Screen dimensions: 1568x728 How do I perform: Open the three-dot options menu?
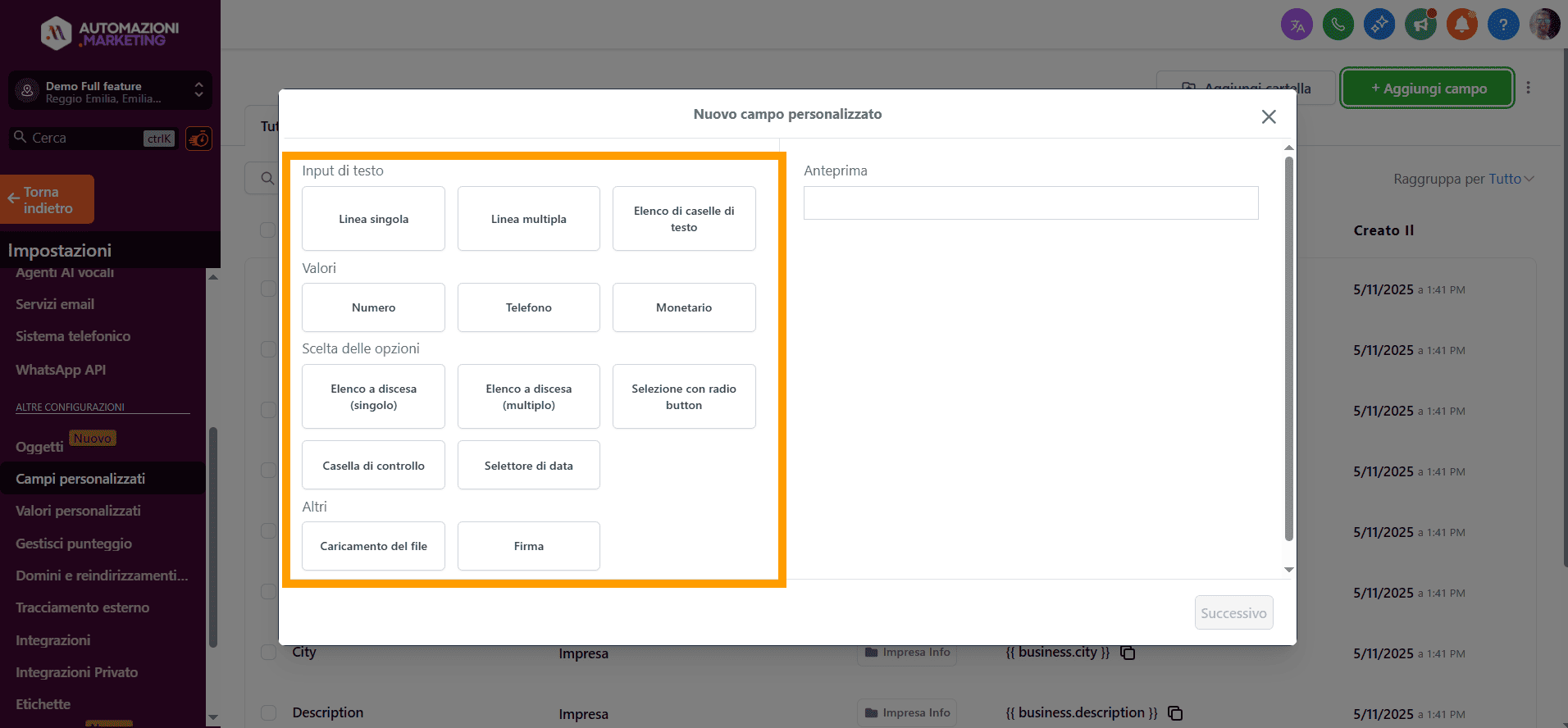(1528, 88)
